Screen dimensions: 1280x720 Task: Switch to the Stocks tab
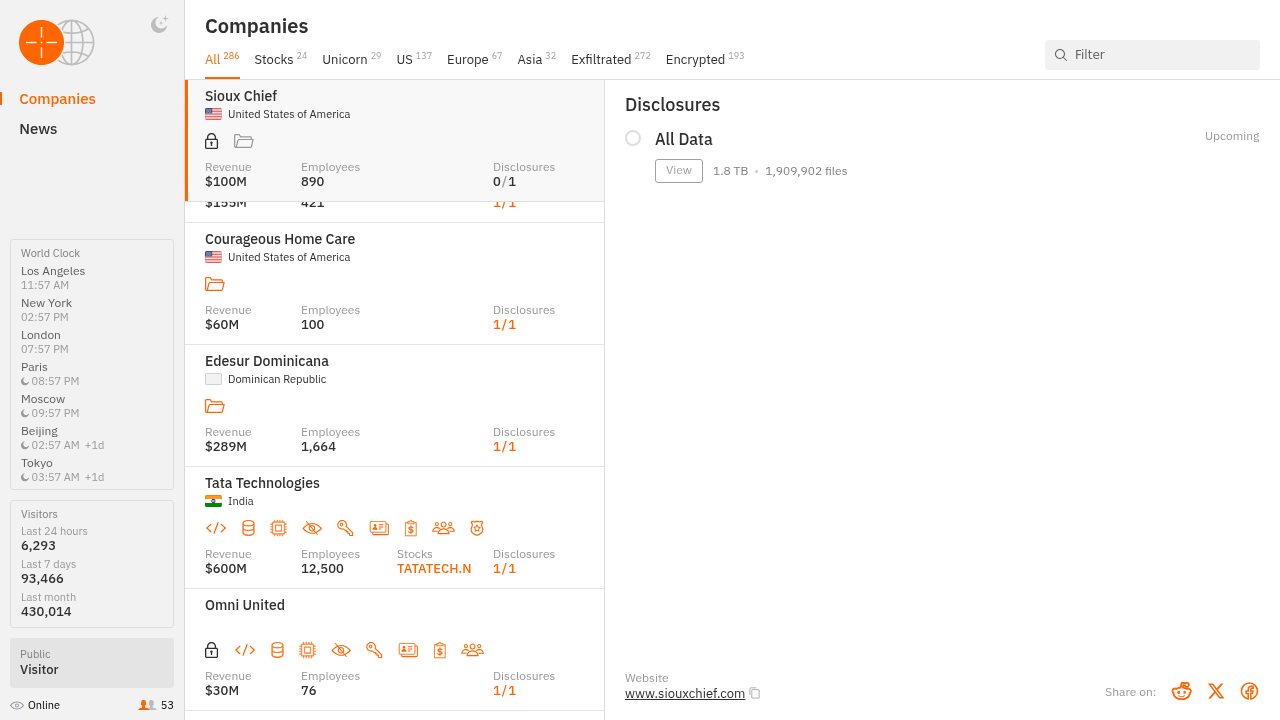point(281,59)
